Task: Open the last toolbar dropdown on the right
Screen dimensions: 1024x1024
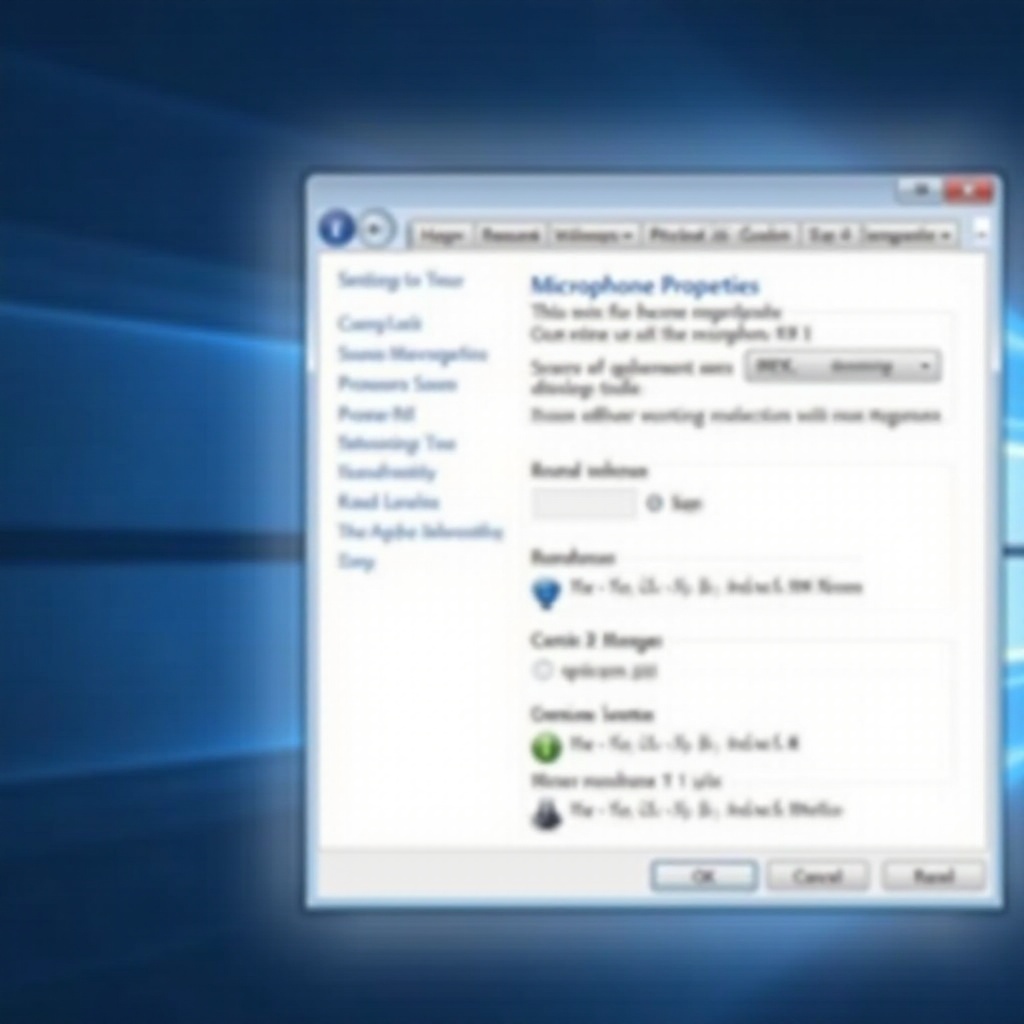Action: [910, 235]
